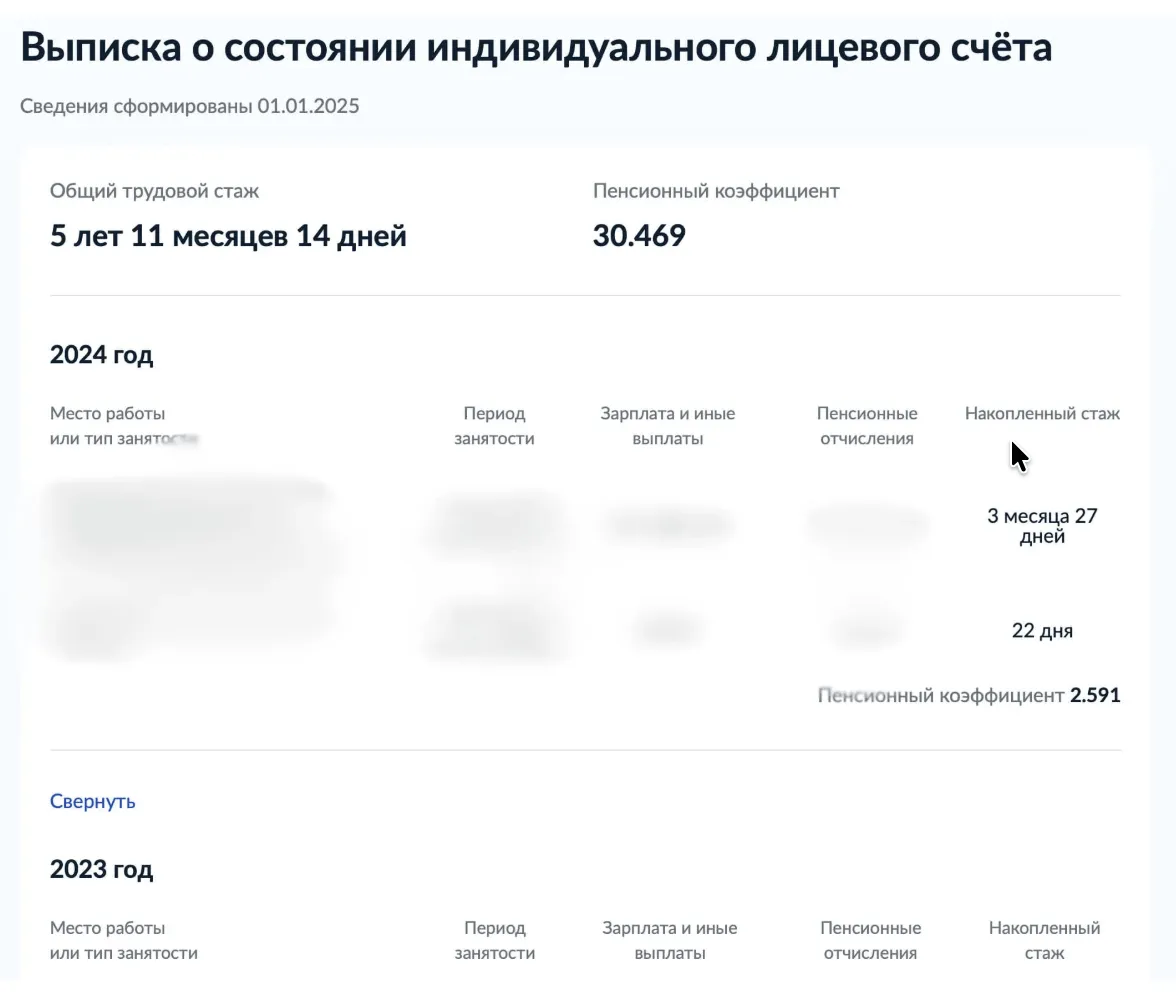Click the 3 месяца 27 дней experience entry
The width and height of the screenshot is (1176, 1008).
pos(1042,526)
